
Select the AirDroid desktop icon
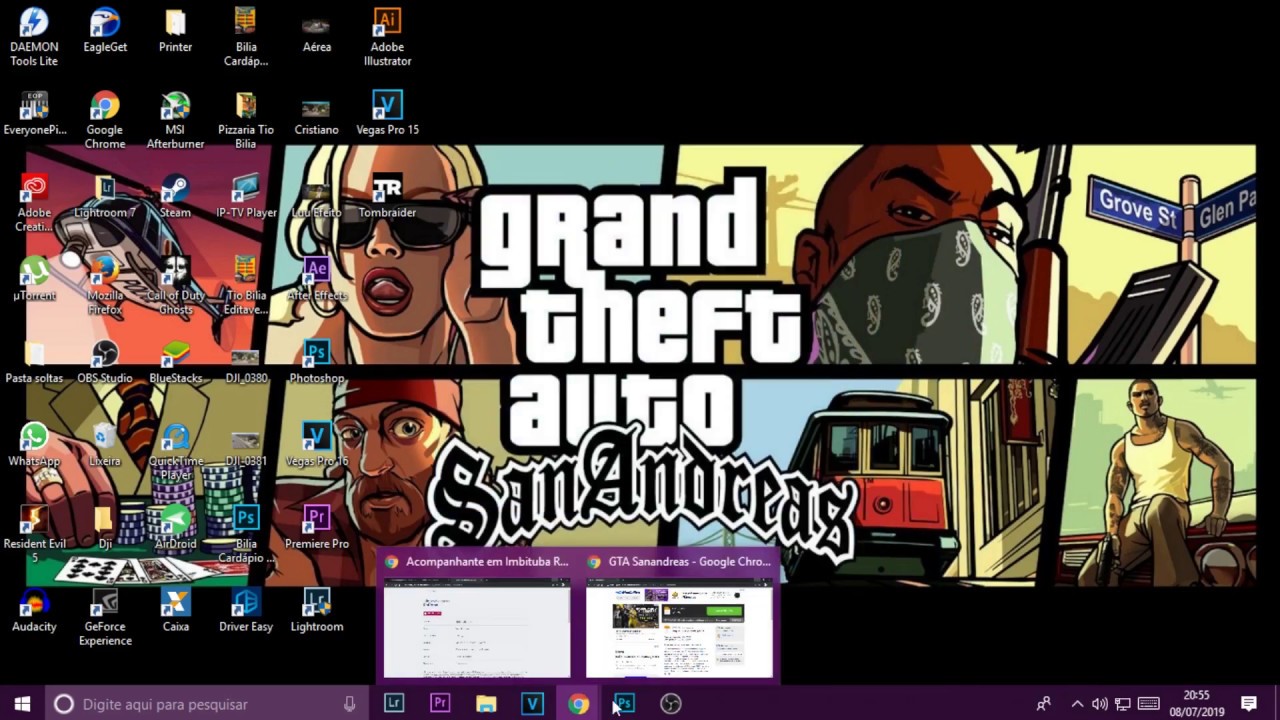(175, 527)
